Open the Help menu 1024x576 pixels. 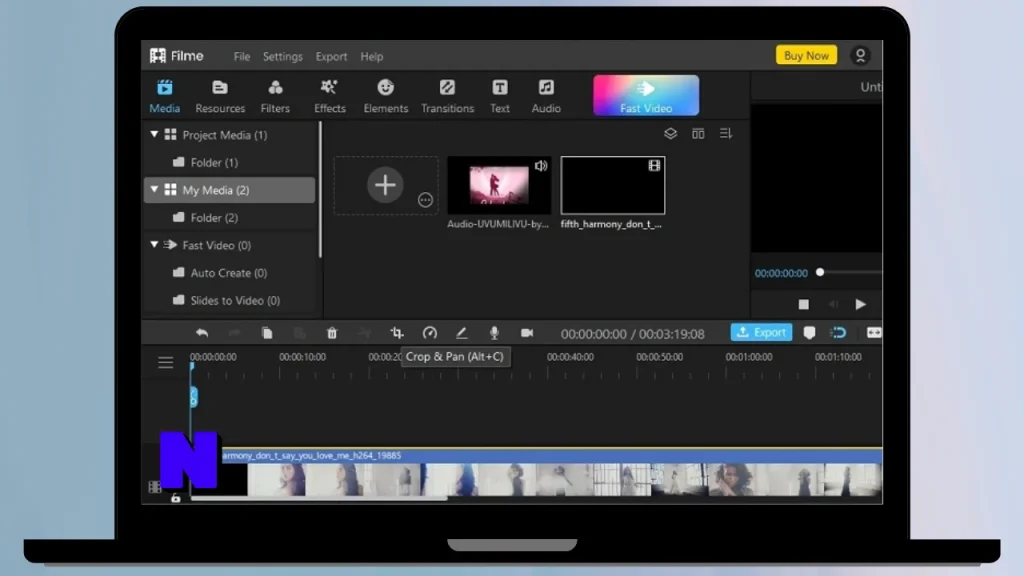pyautogui.click(x=372, y=57)
